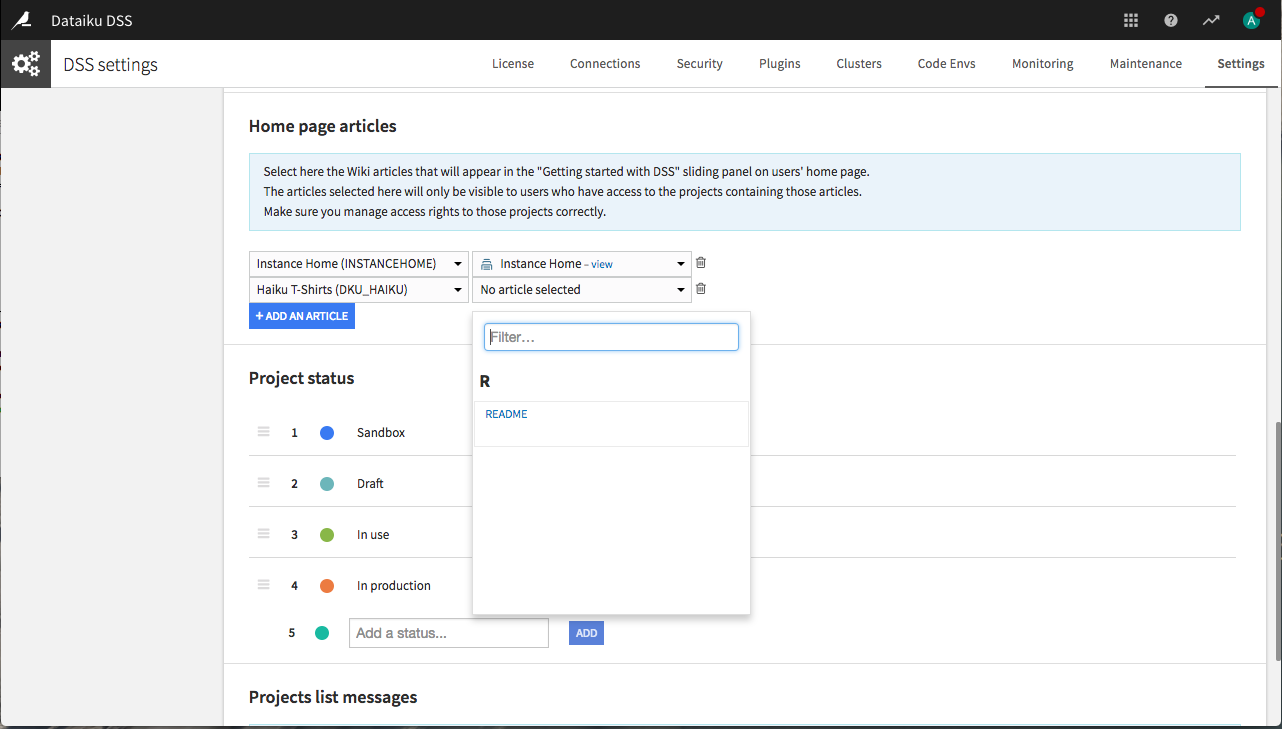This screenshot has height=729, width=1282.
Task: Open the Maintenance tab
Action: [x=1146, y=63]
